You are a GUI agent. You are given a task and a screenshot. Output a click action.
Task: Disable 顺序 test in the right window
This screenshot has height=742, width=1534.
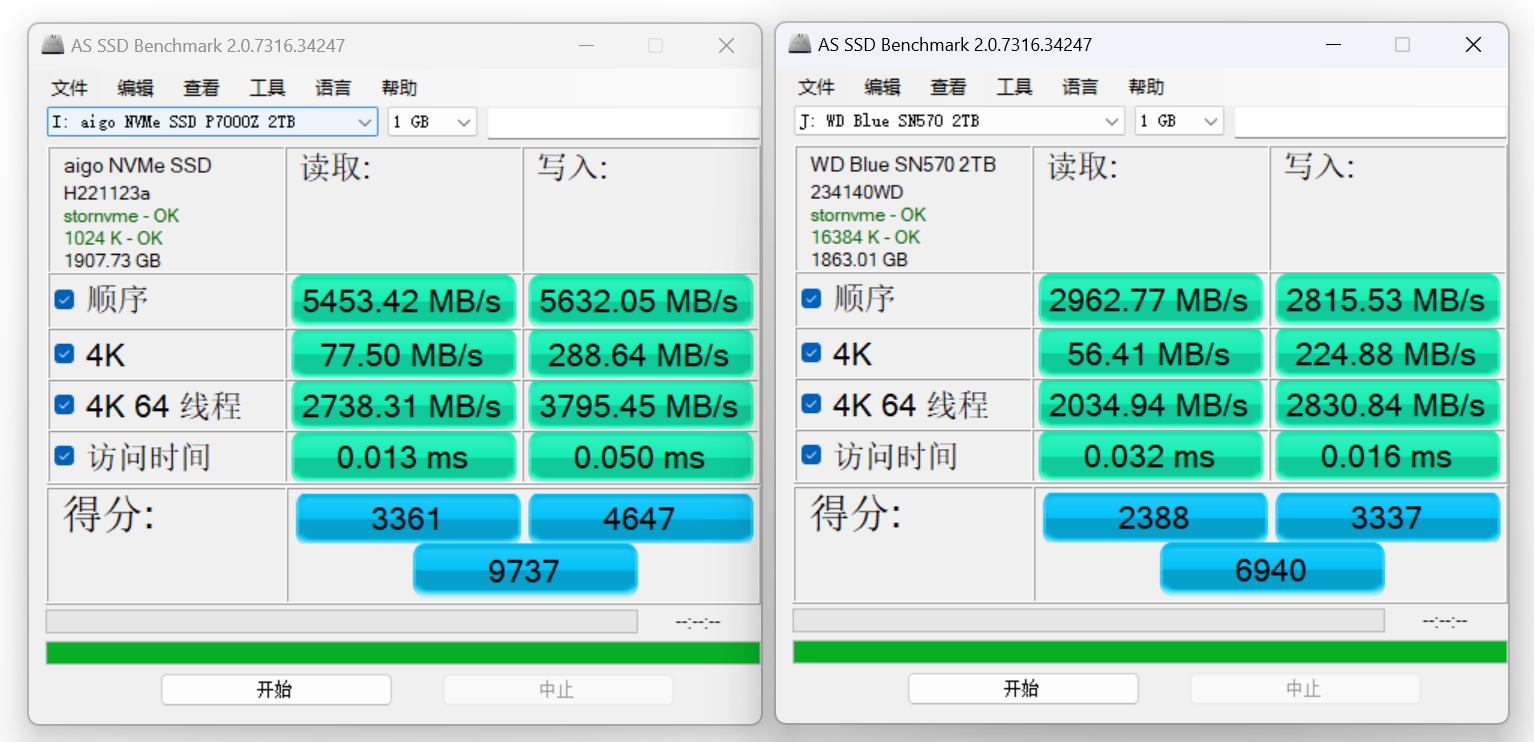point(811,297)
